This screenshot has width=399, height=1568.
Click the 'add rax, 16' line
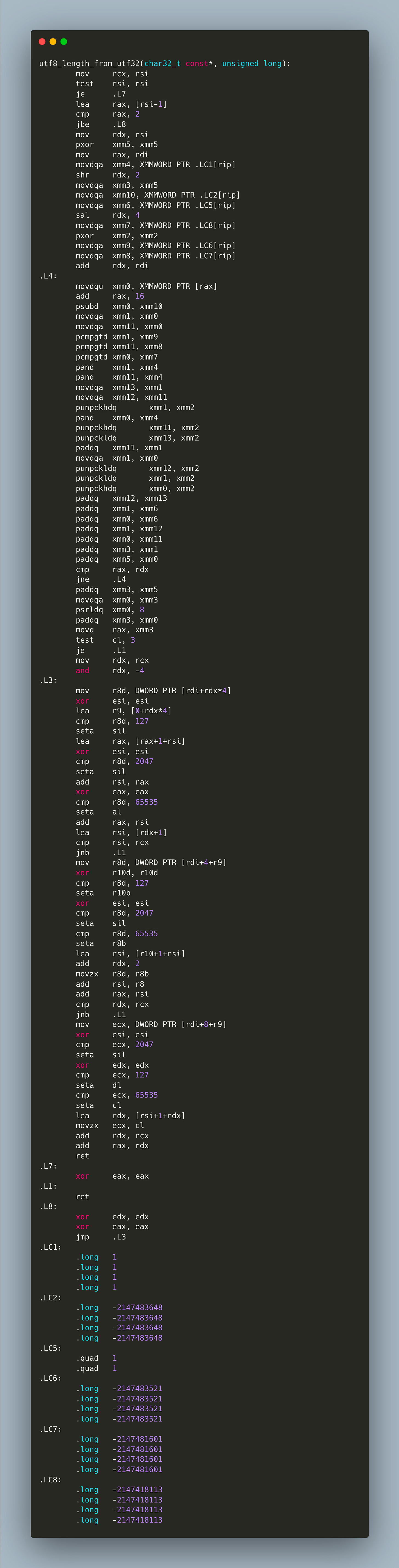click(x=110, y=296)
